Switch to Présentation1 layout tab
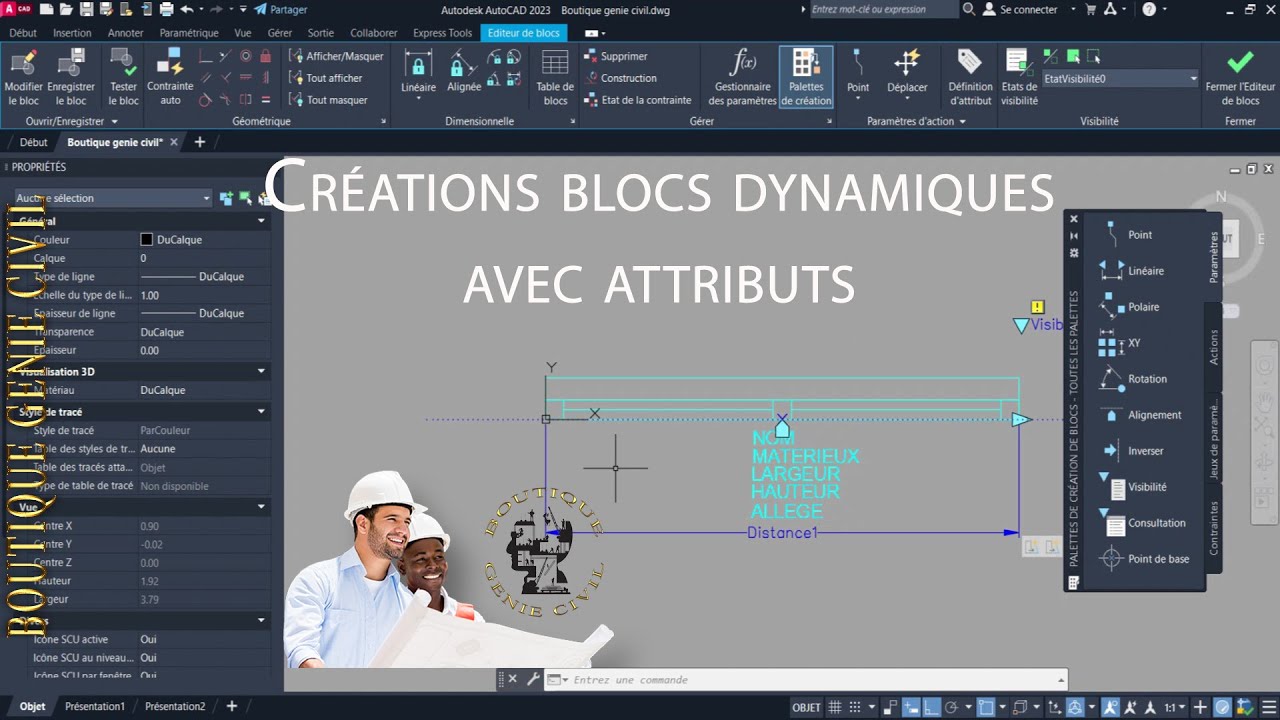The height and width of the screenshot is (720, 1280). coord(95,706)
